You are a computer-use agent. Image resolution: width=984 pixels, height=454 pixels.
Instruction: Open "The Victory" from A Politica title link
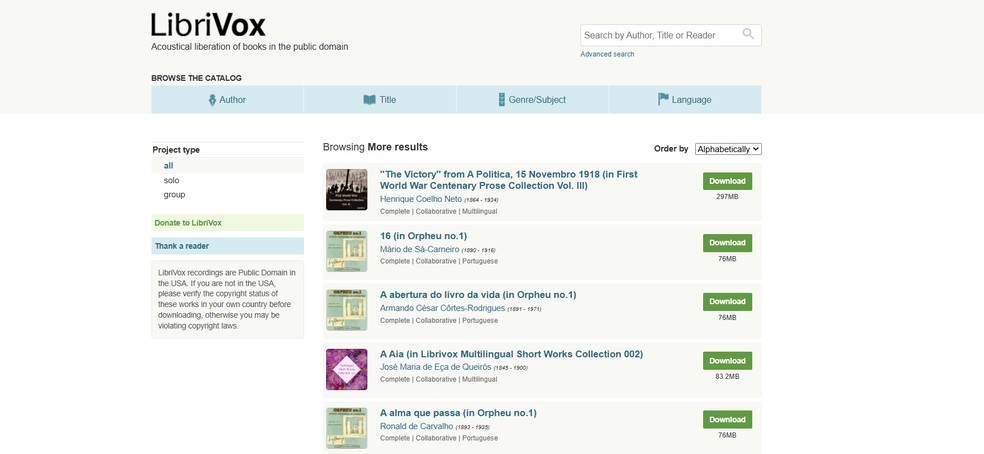click(x=509, y=180)
